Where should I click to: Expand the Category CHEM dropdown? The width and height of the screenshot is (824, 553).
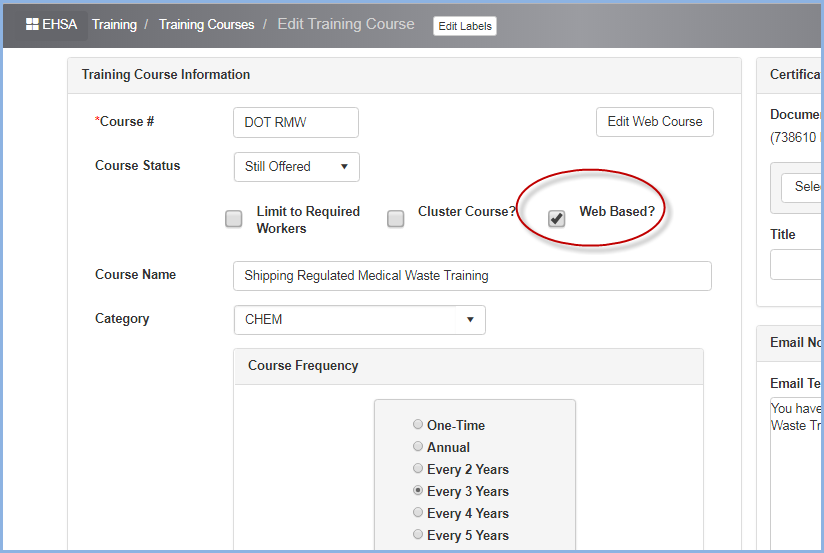(x=359, y=320)
